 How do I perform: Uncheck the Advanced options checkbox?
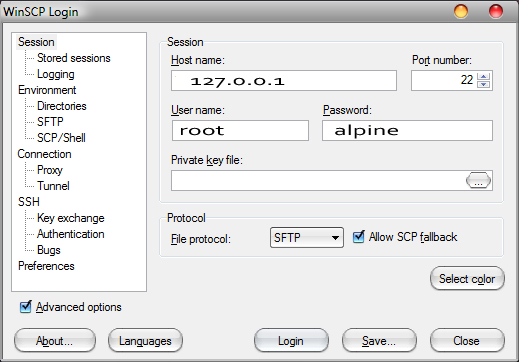(x=25, y=307)
